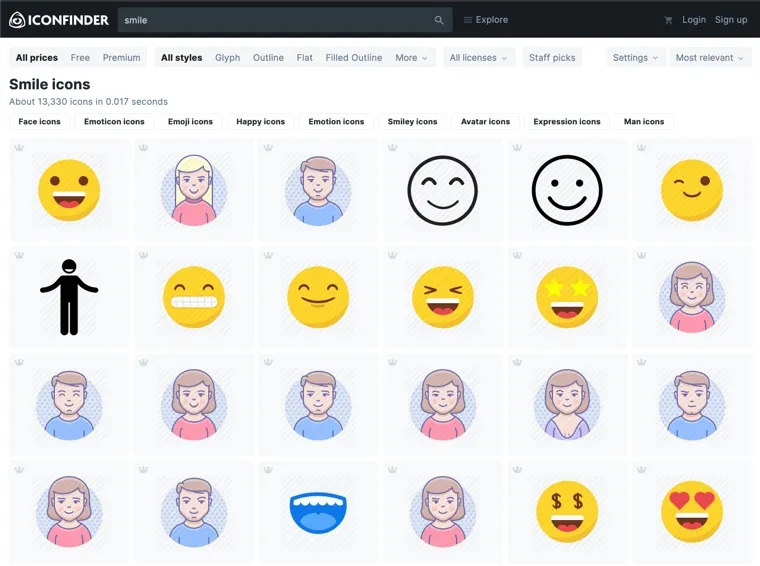This screenshot has height=566, width=760.
Task: Select the outline smiley with closed eyes
Action: pos(443,190)
